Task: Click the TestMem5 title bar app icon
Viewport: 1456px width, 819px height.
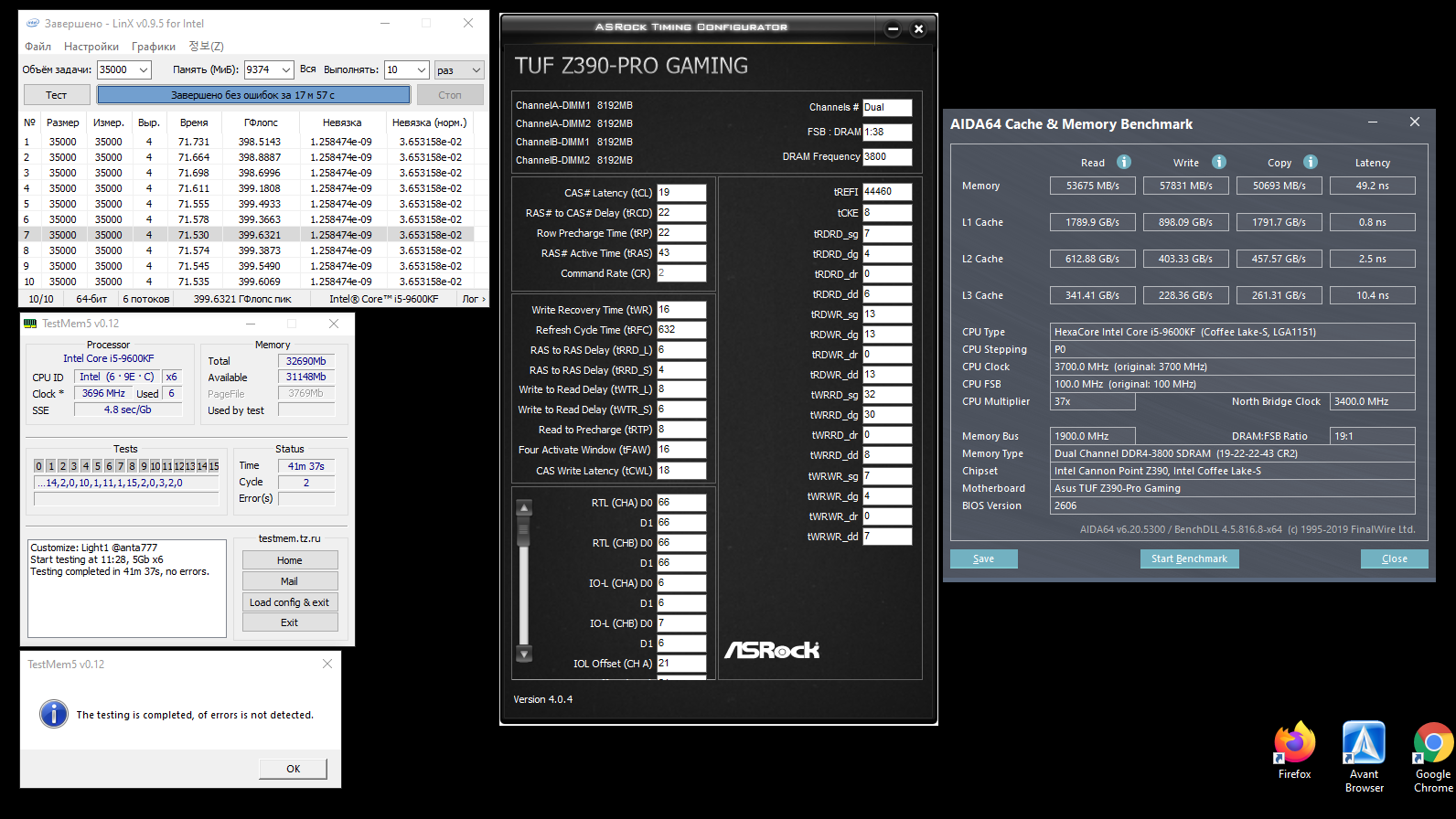Action: coord(30,324)
